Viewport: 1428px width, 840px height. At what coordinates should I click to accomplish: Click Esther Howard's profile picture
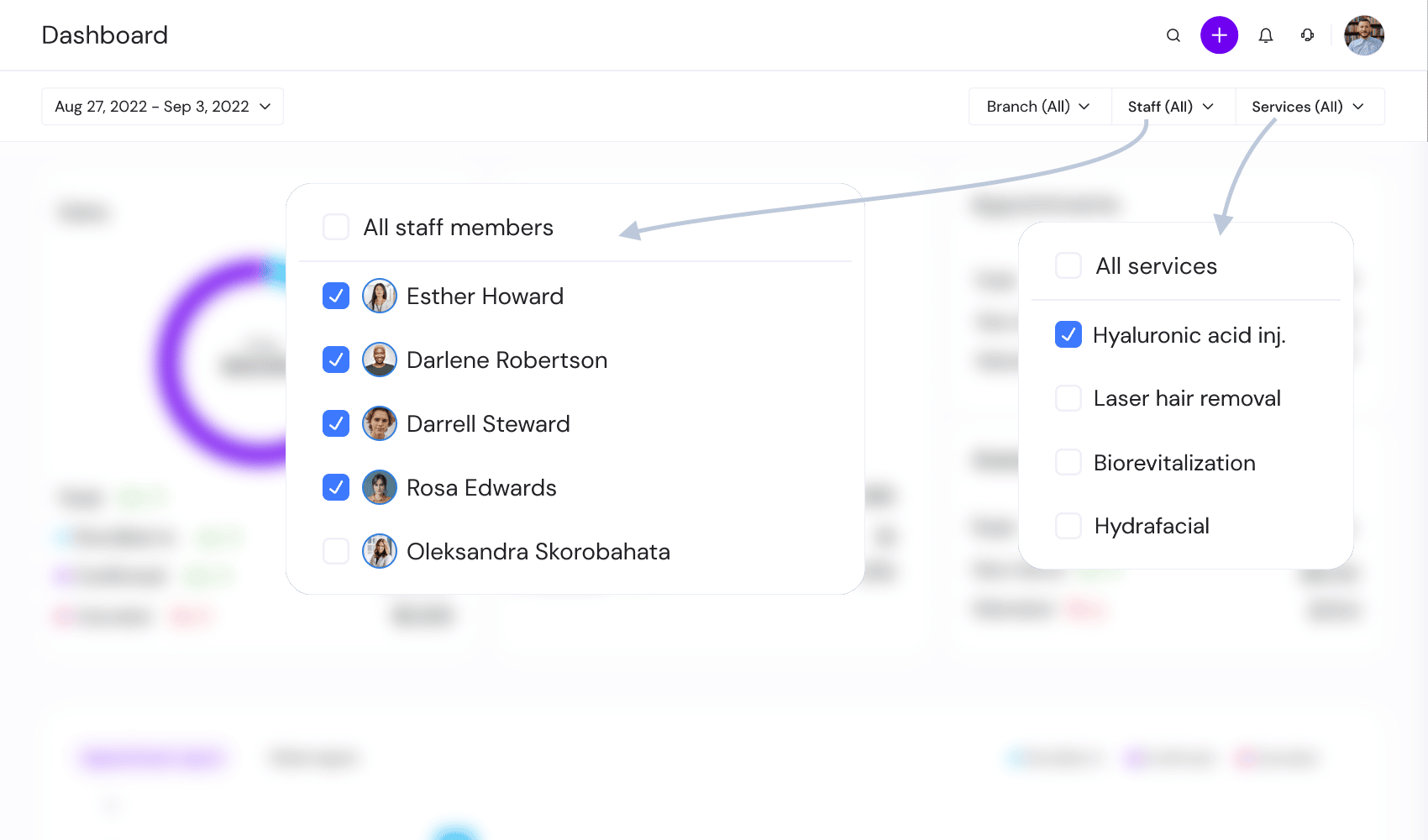point(380,296)
